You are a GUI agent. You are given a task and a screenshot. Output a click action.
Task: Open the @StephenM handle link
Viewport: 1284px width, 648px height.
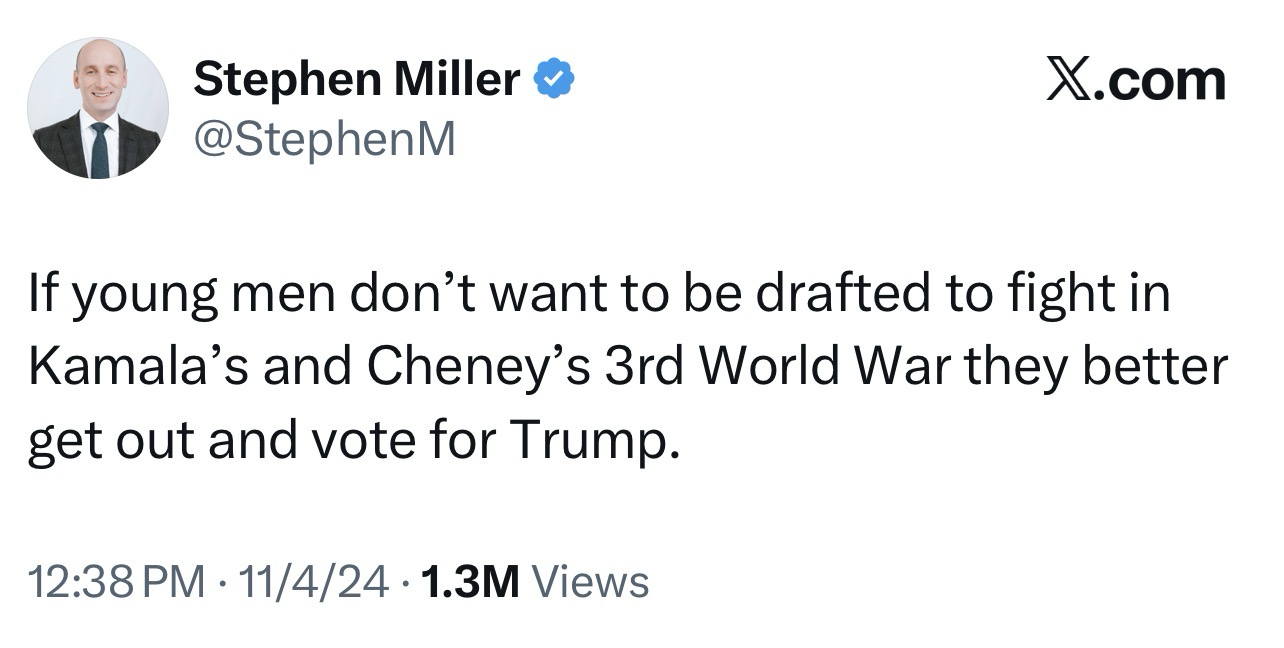pos(324,140)
